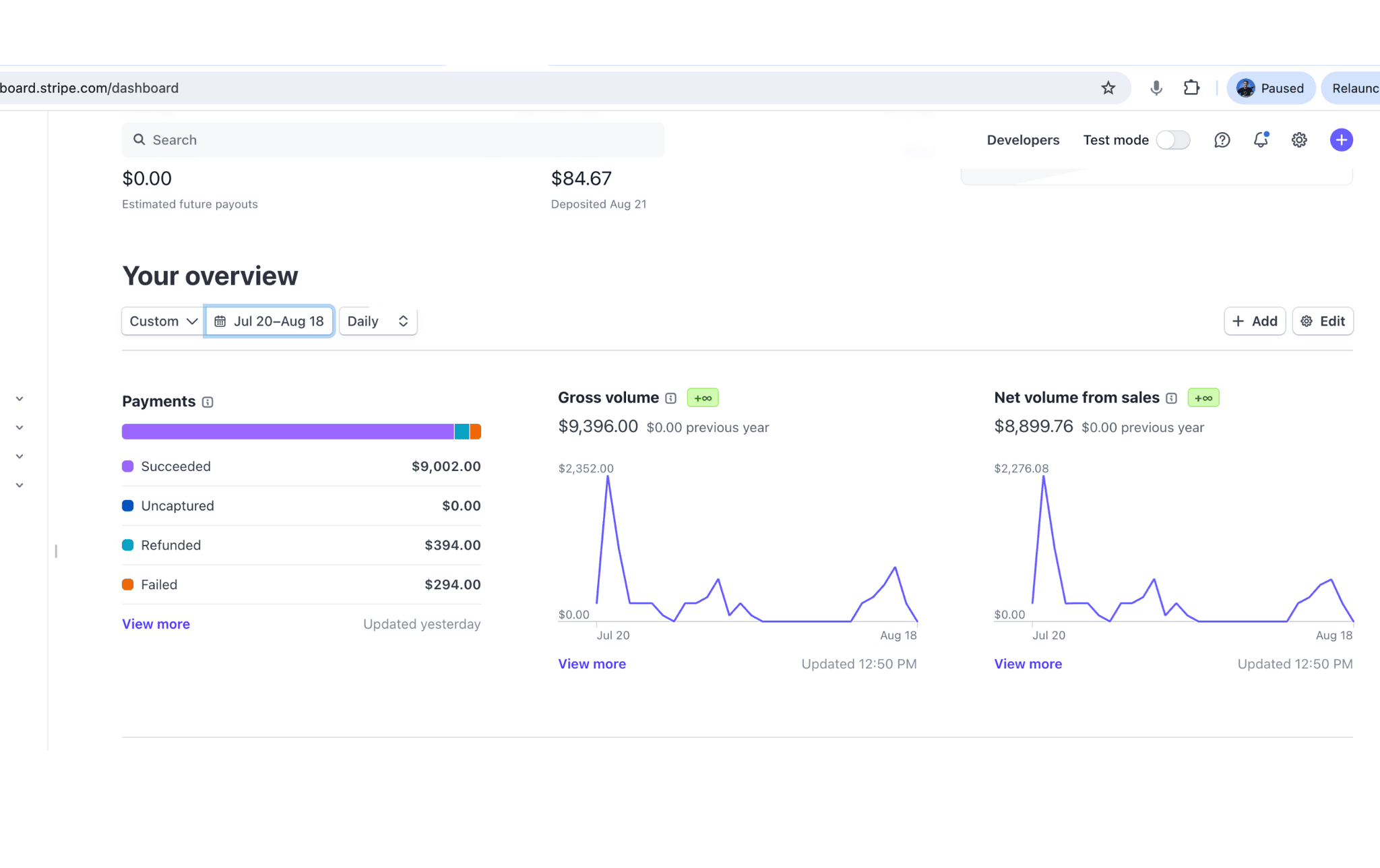Open the Stripe help question icon
This screenshot has width=1380, height=868.
click(x=1222, y=140)
